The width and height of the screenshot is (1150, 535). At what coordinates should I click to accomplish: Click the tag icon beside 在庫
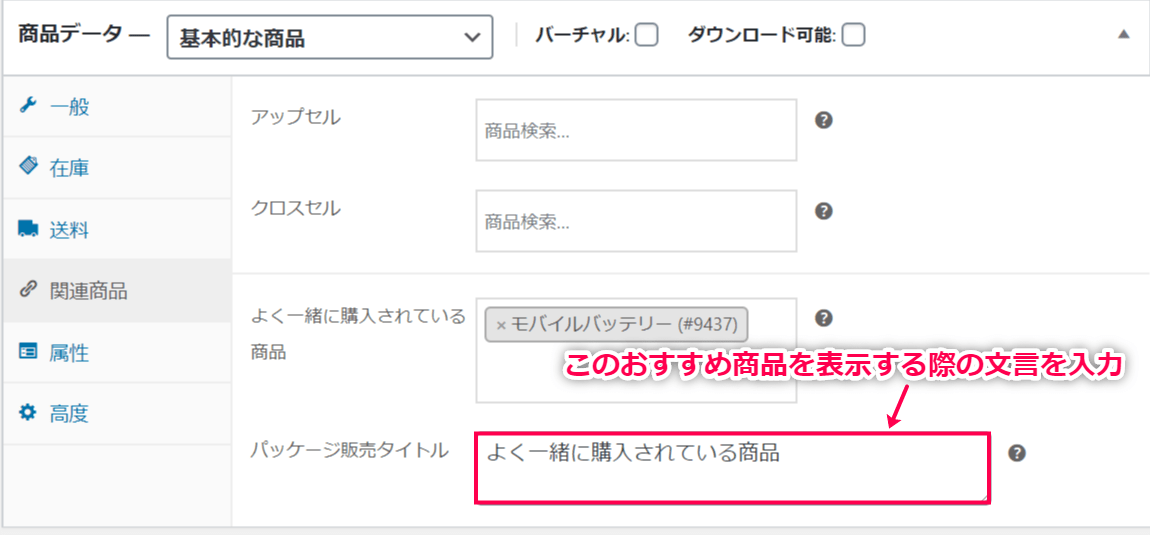(27, 167)
